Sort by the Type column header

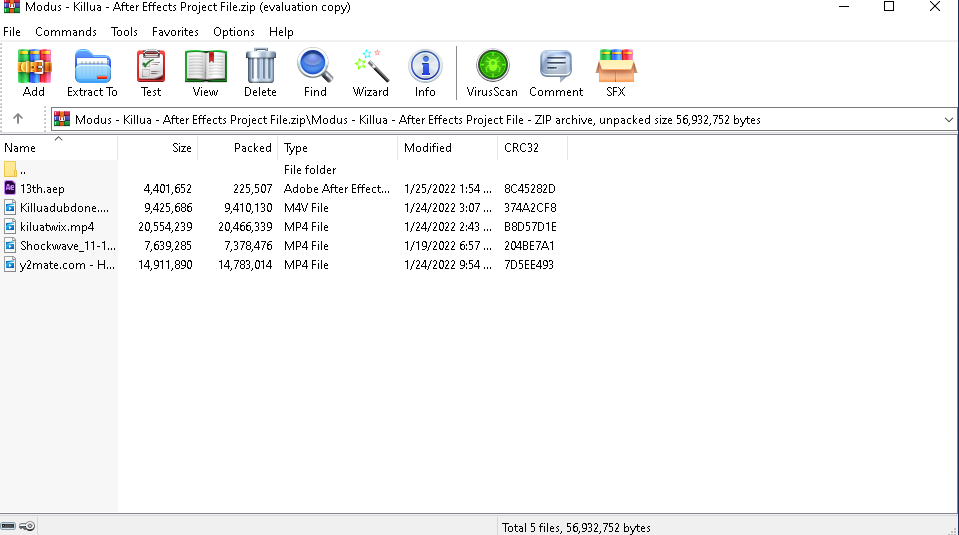pyautogui.click(x=337, y=147)
